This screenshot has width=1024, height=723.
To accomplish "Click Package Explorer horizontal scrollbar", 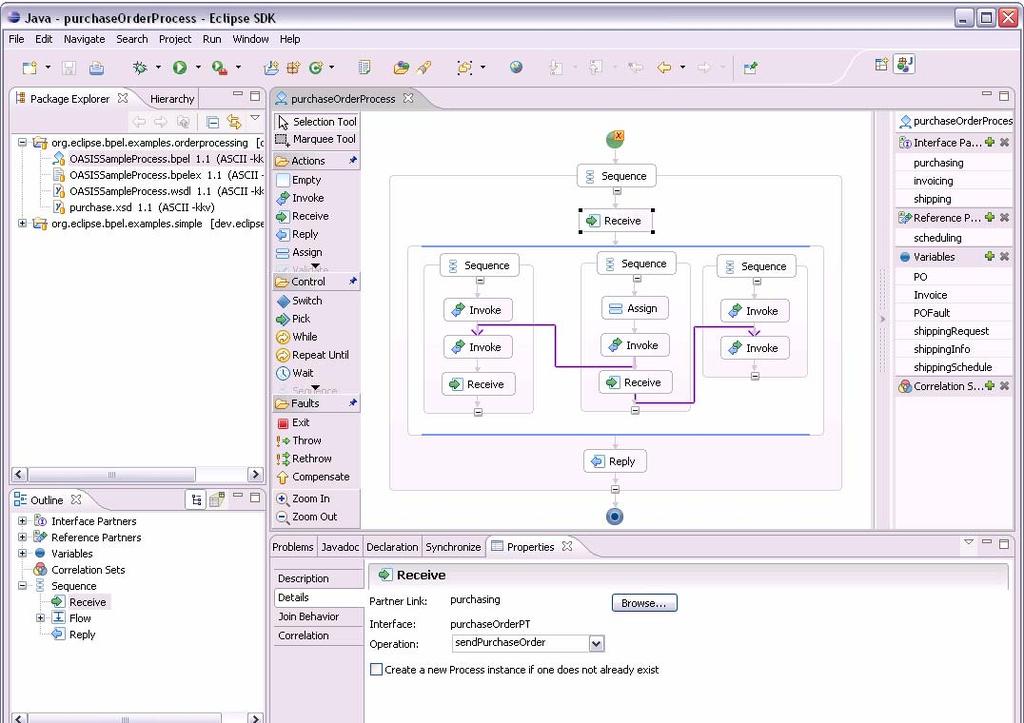I will click(x=112, y=474).
